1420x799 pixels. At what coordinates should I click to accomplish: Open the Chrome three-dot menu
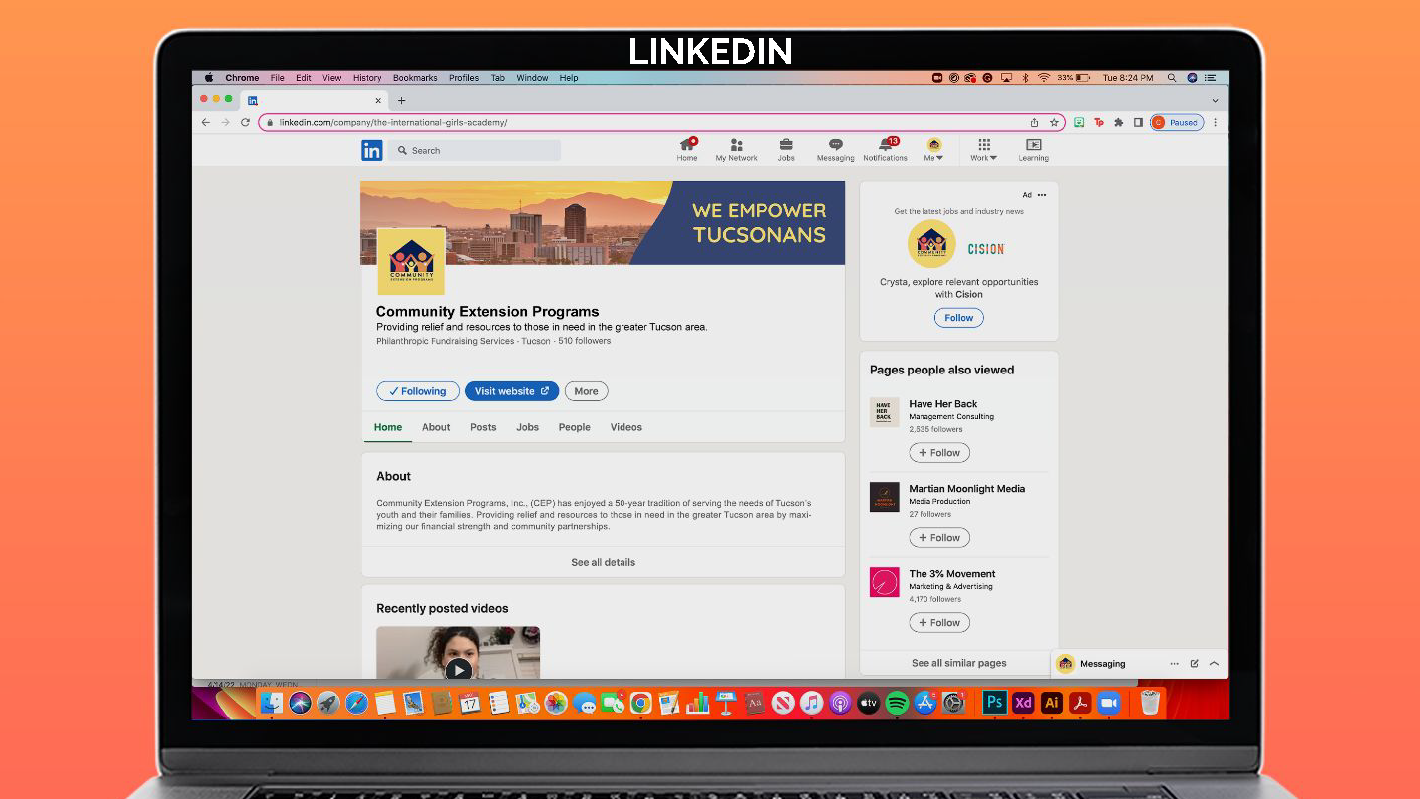(1216, 123)
